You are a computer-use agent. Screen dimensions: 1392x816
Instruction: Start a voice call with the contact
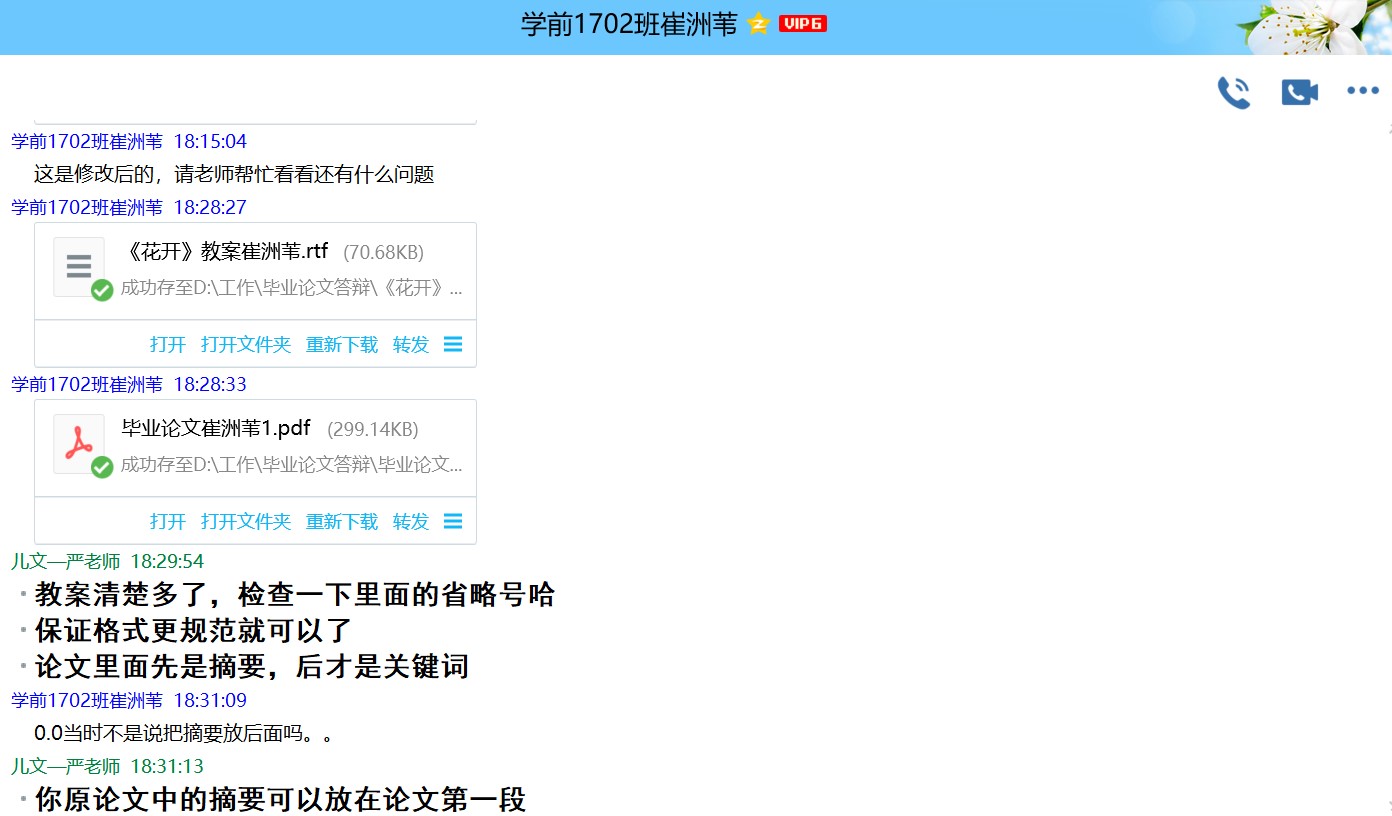(1233, 92)
